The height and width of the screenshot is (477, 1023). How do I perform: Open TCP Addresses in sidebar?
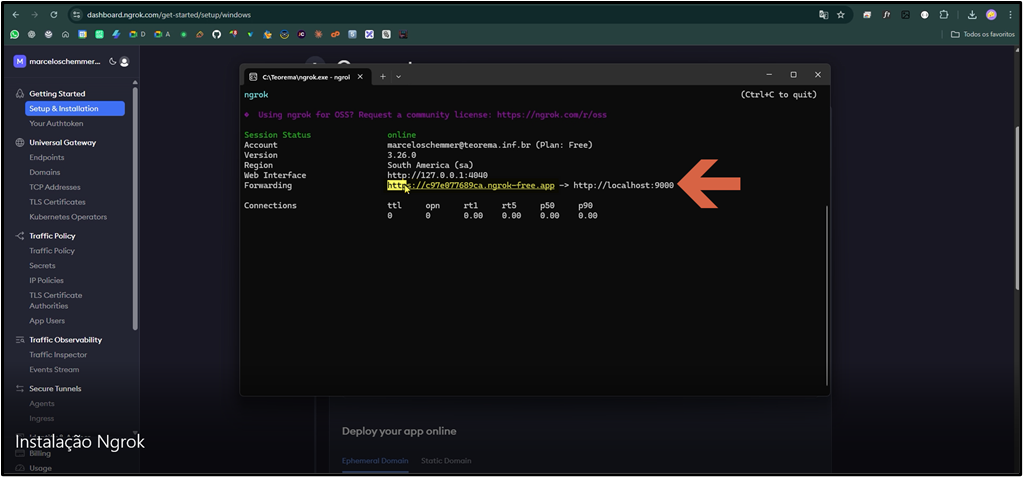(x=55, y=187)
